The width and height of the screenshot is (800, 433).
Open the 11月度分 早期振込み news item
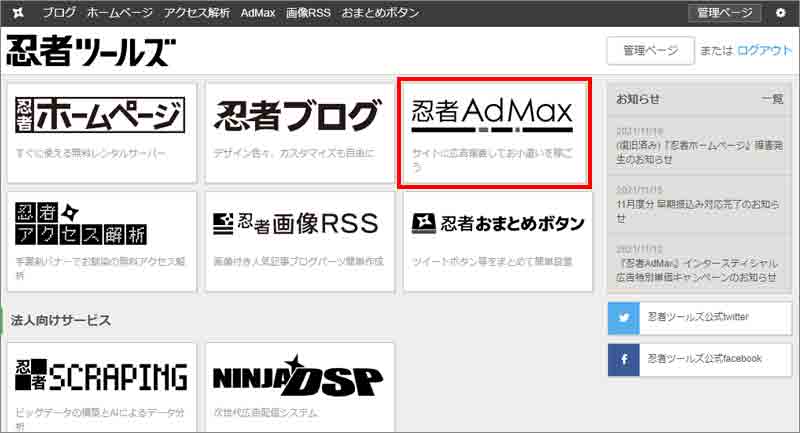[699, 205]
